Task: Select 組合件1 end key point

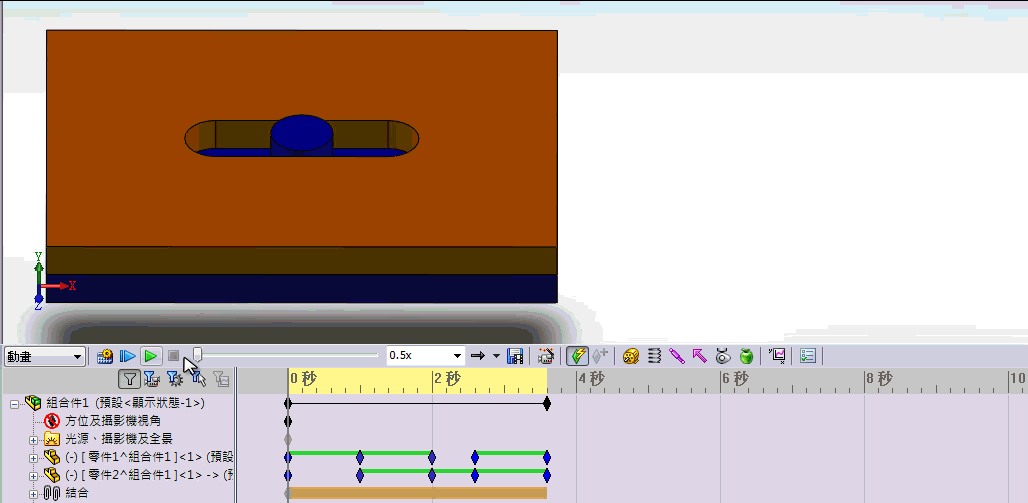Action: tap(547, 404)
